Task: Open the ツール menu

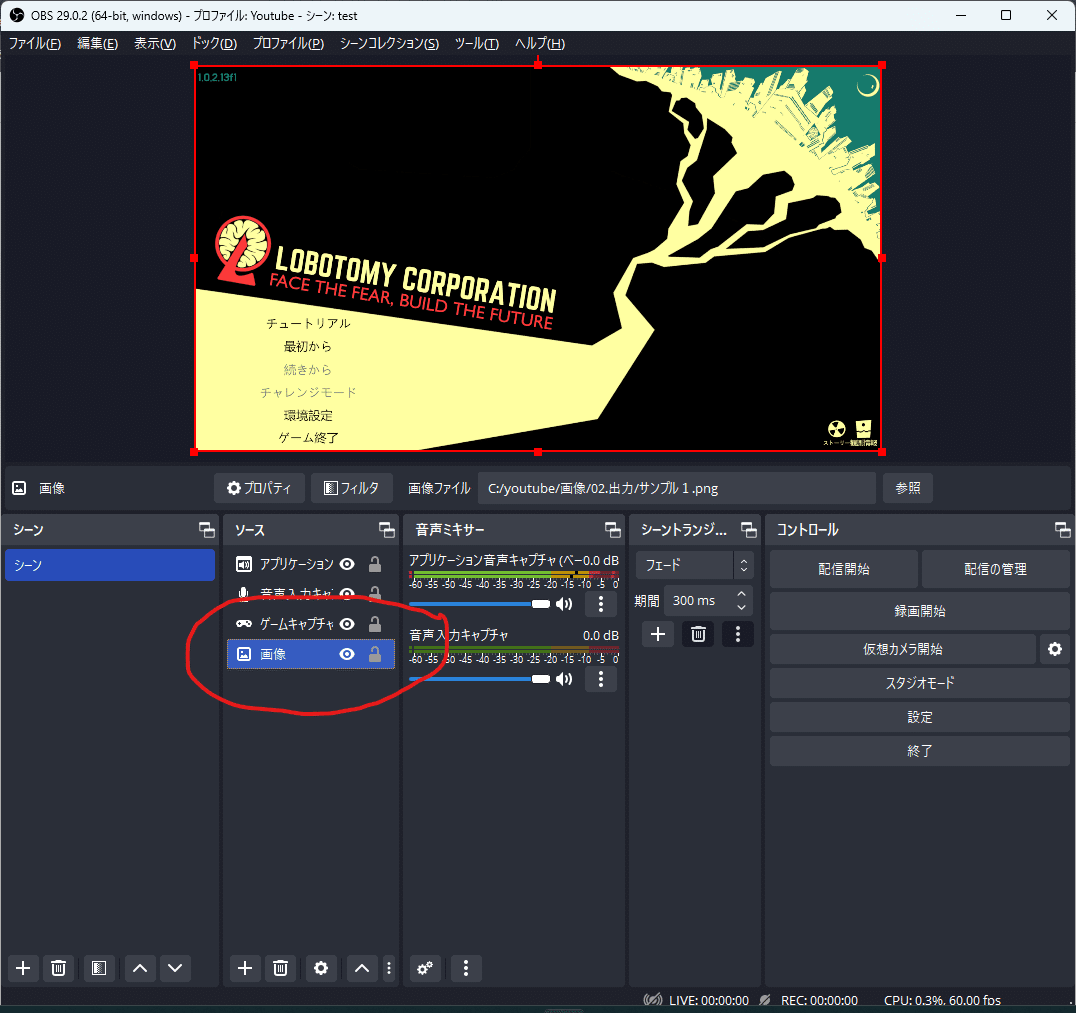Action: [476, 44]
